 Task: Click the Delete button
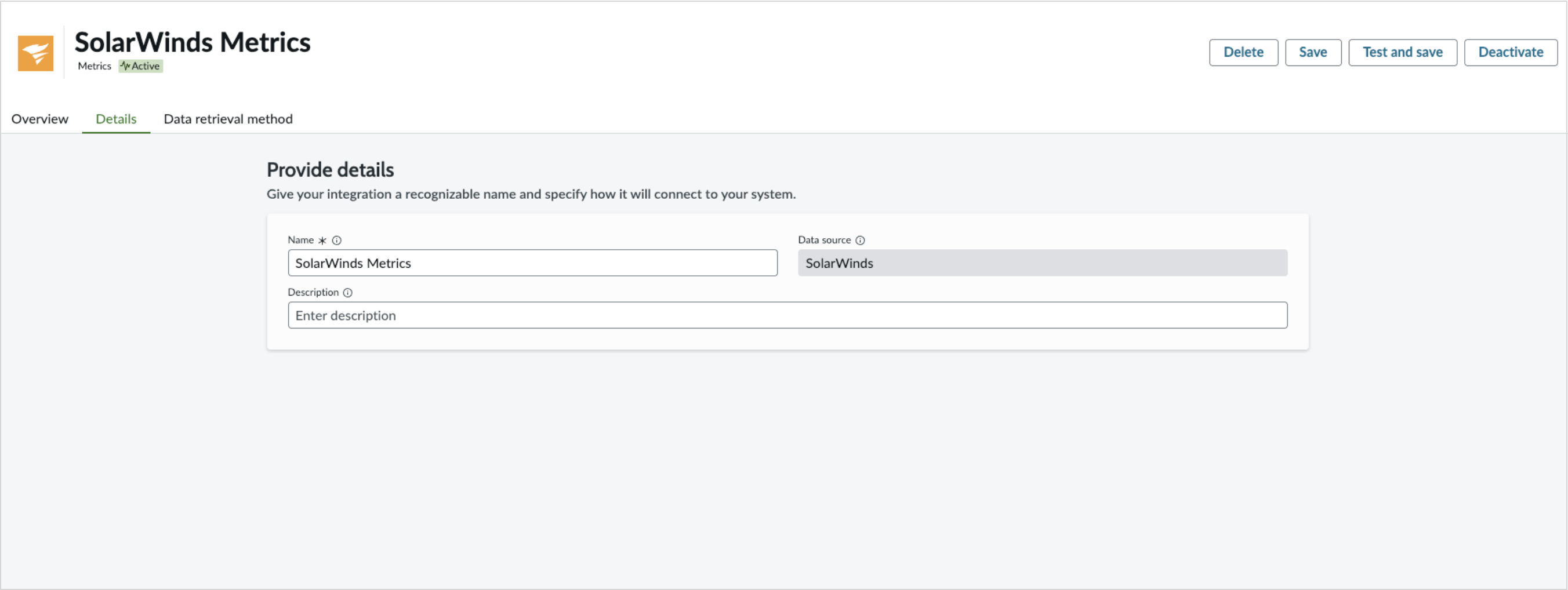[x=1243, y=52]
